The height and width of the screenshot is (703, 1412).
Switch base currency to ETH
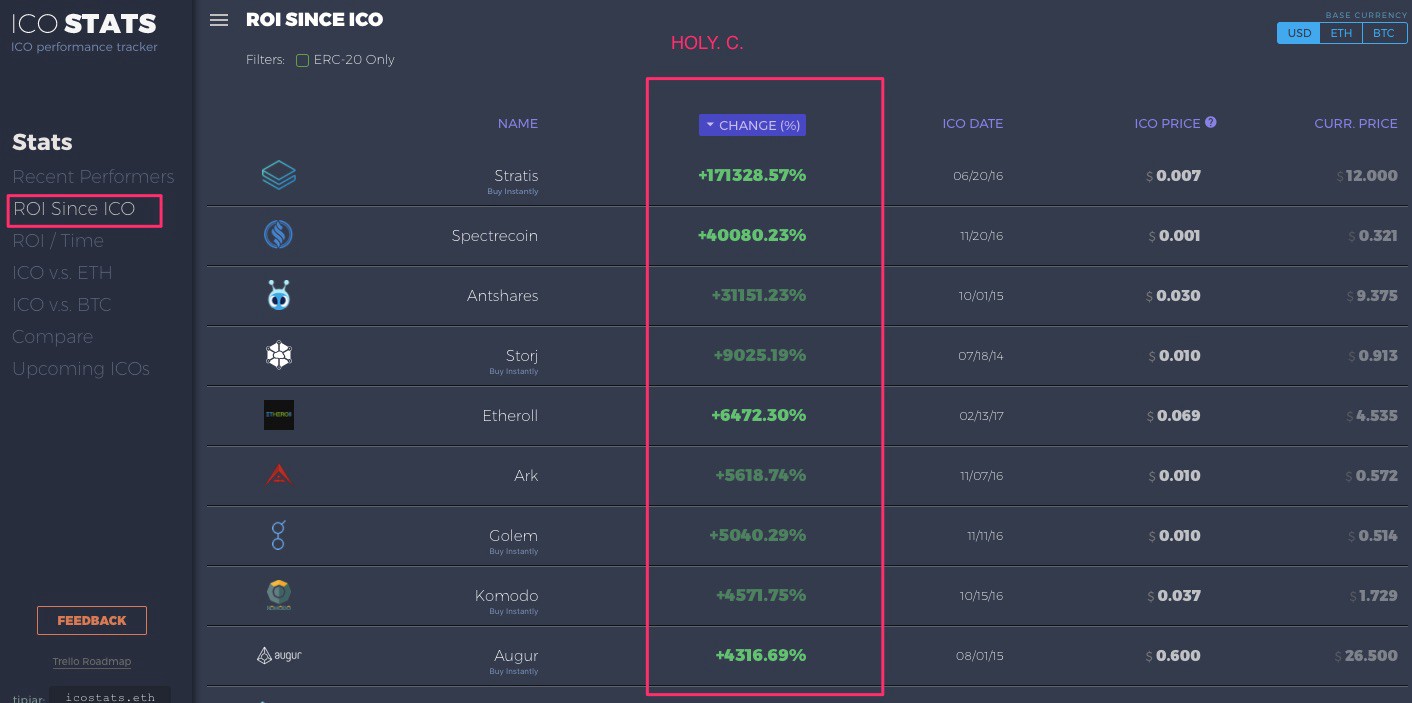click(1341, 33)
